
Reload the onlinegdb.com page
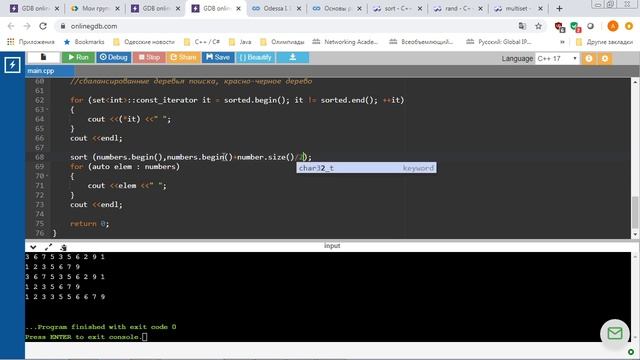click(x=43, y=26)
